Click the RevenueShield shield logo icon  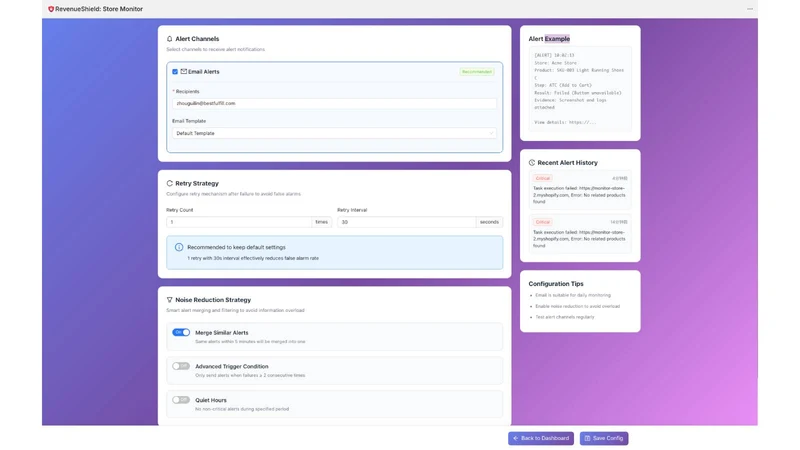[51, 9]
